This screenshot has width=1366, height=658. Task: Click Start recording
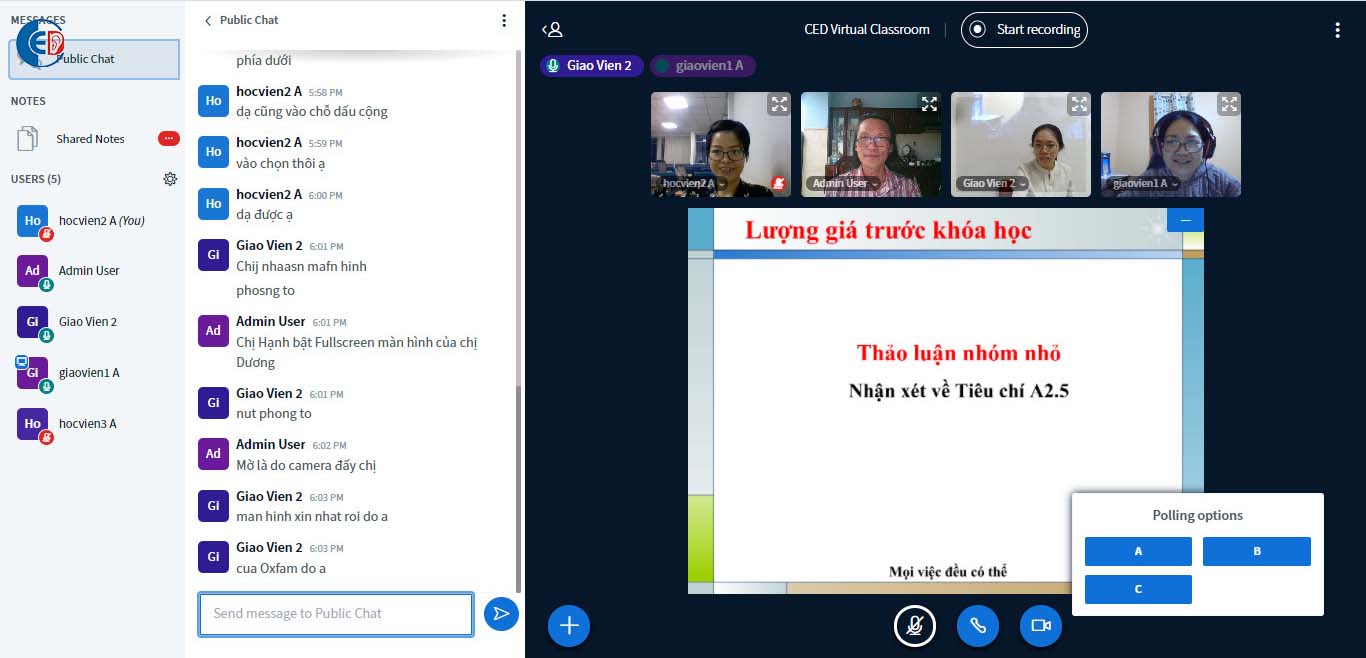point(1024,30)
